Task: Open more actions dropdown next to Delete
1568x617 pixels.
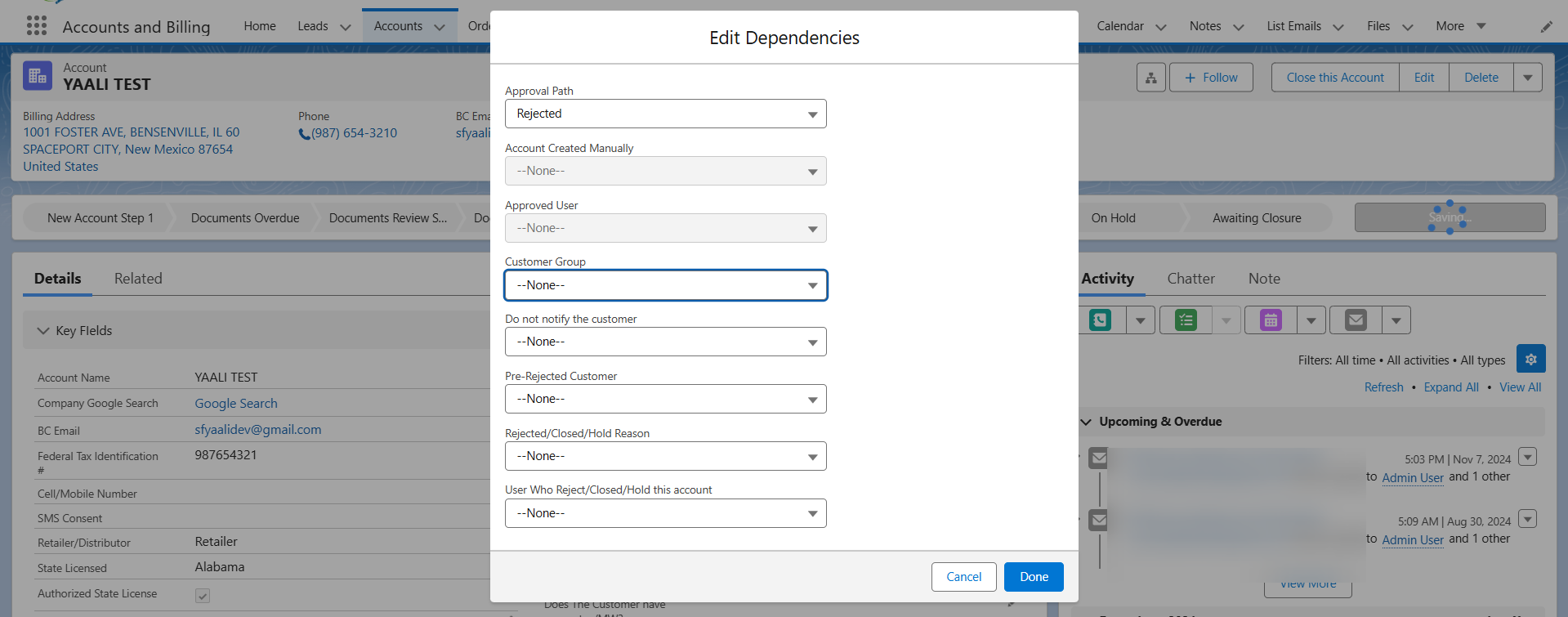Action: coord(1527,78)
